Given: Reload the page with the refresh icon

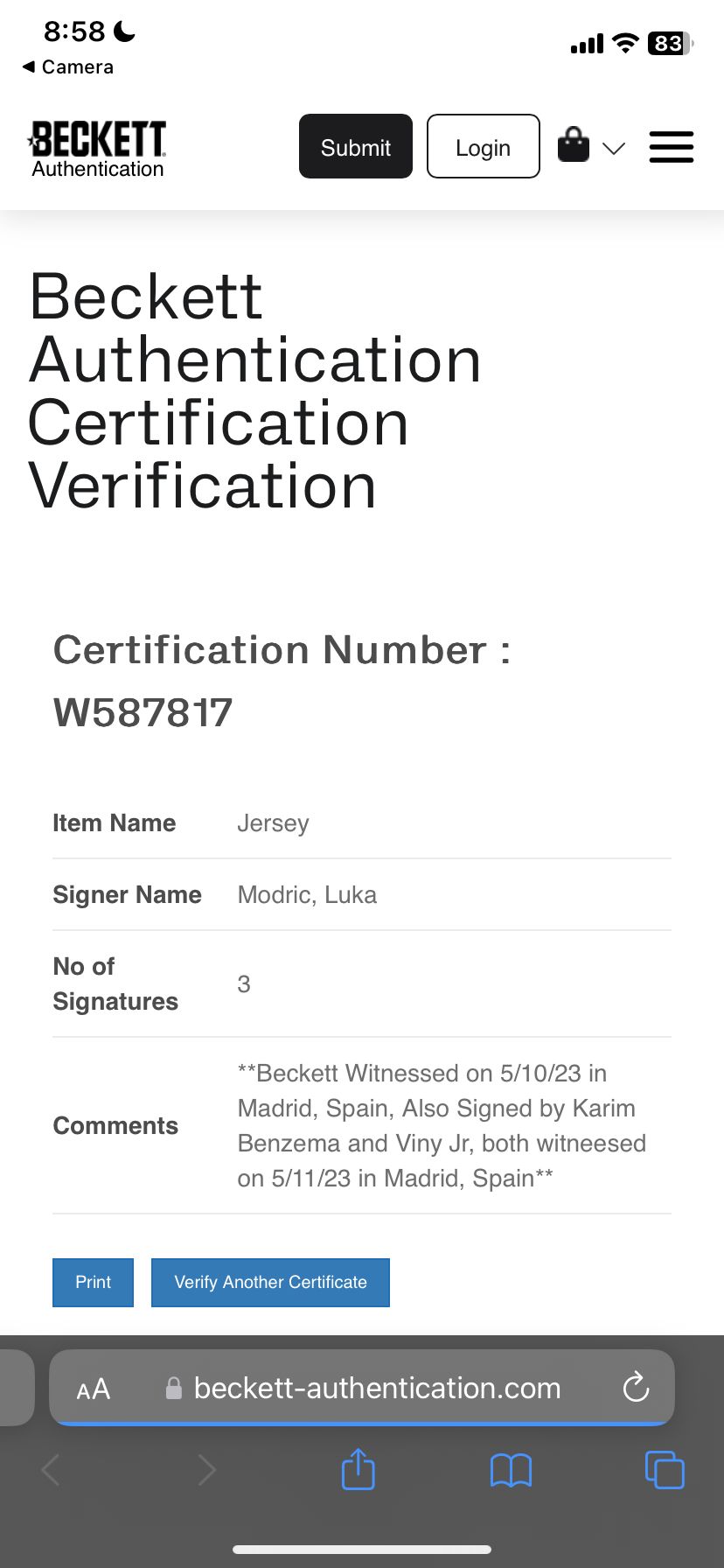Looking at the screenshot, I should click(x=636, y=1387).
